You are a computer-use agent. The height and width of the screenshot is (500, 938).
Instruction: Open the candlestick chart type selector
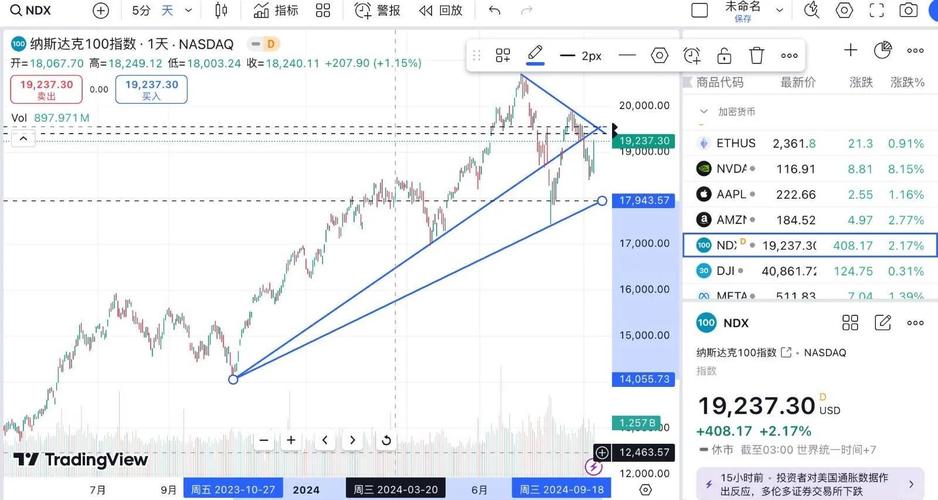tap(221, 10)
